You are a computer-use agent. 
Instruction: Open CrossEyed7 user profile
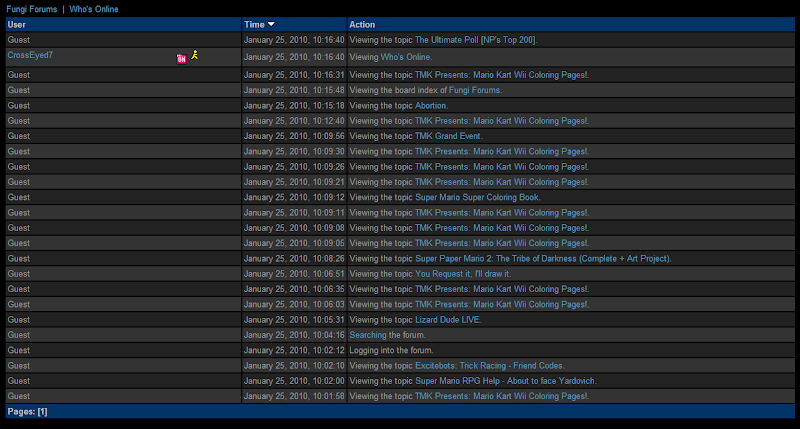click(30, 55)
